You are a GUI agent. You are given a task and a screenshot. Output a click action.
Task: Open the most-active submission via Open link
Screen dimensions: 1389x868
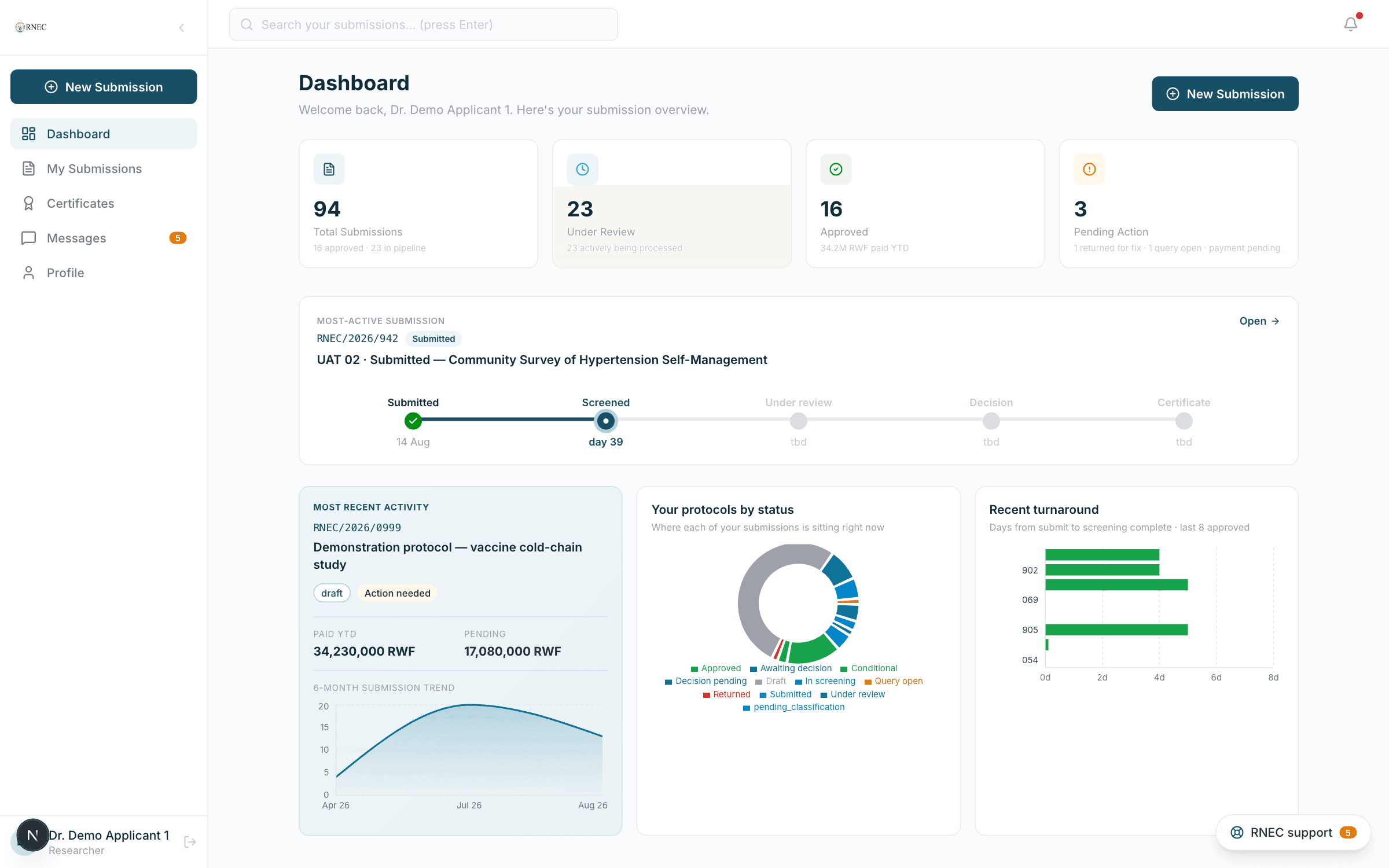[x=1259, y=321]
